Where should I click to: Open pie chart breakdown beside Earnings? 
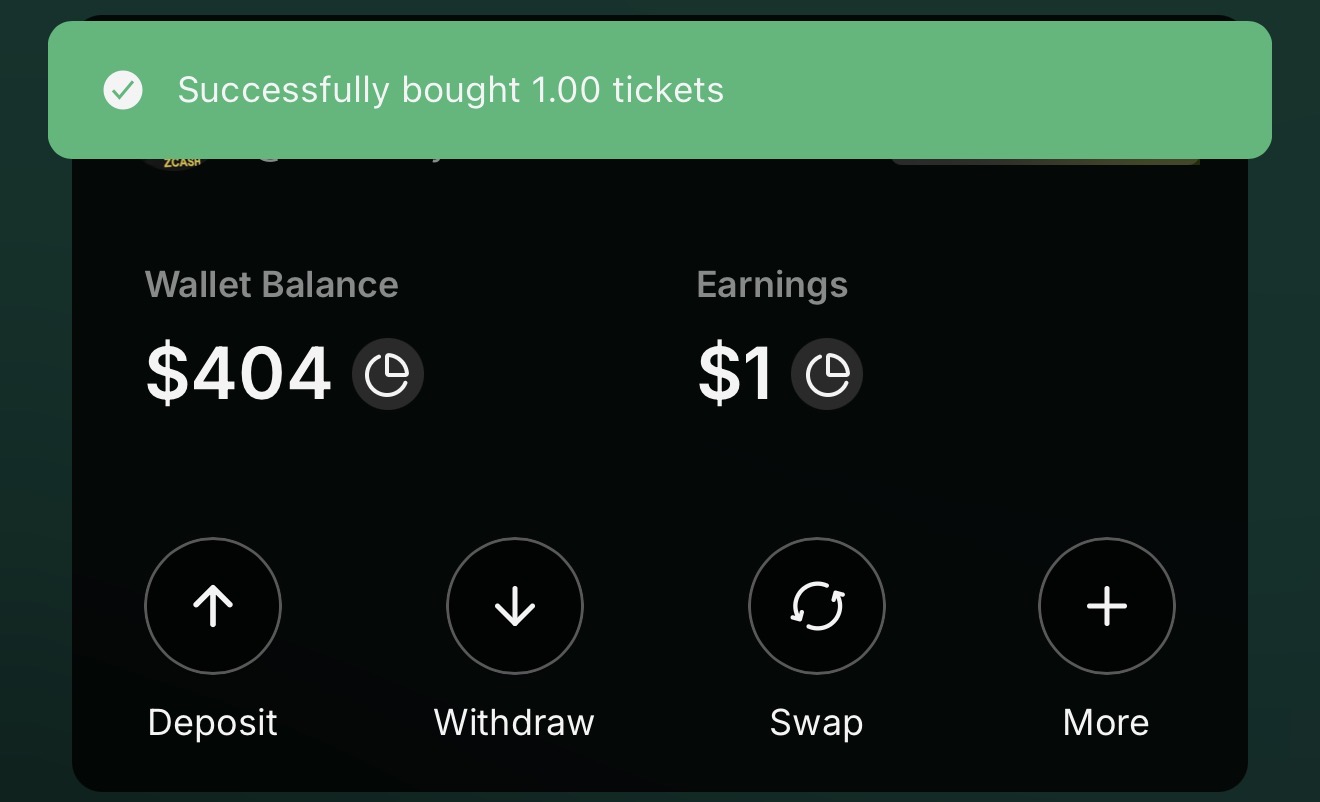click(827, 374)
